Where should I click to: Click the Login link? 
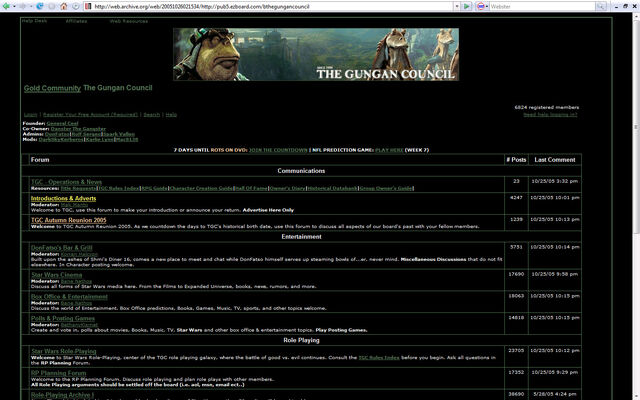click(31, 115)
